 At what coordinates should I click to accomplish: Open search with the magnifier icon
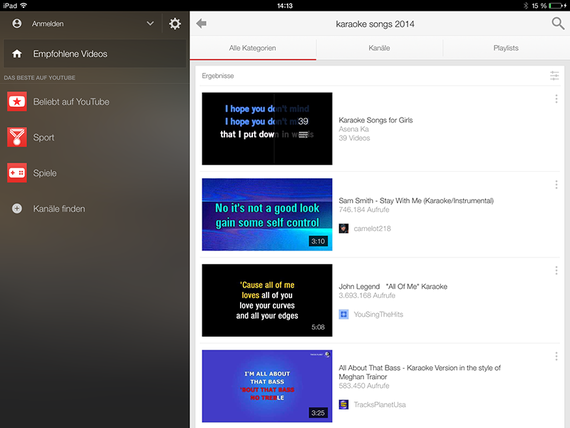[558, 24]
